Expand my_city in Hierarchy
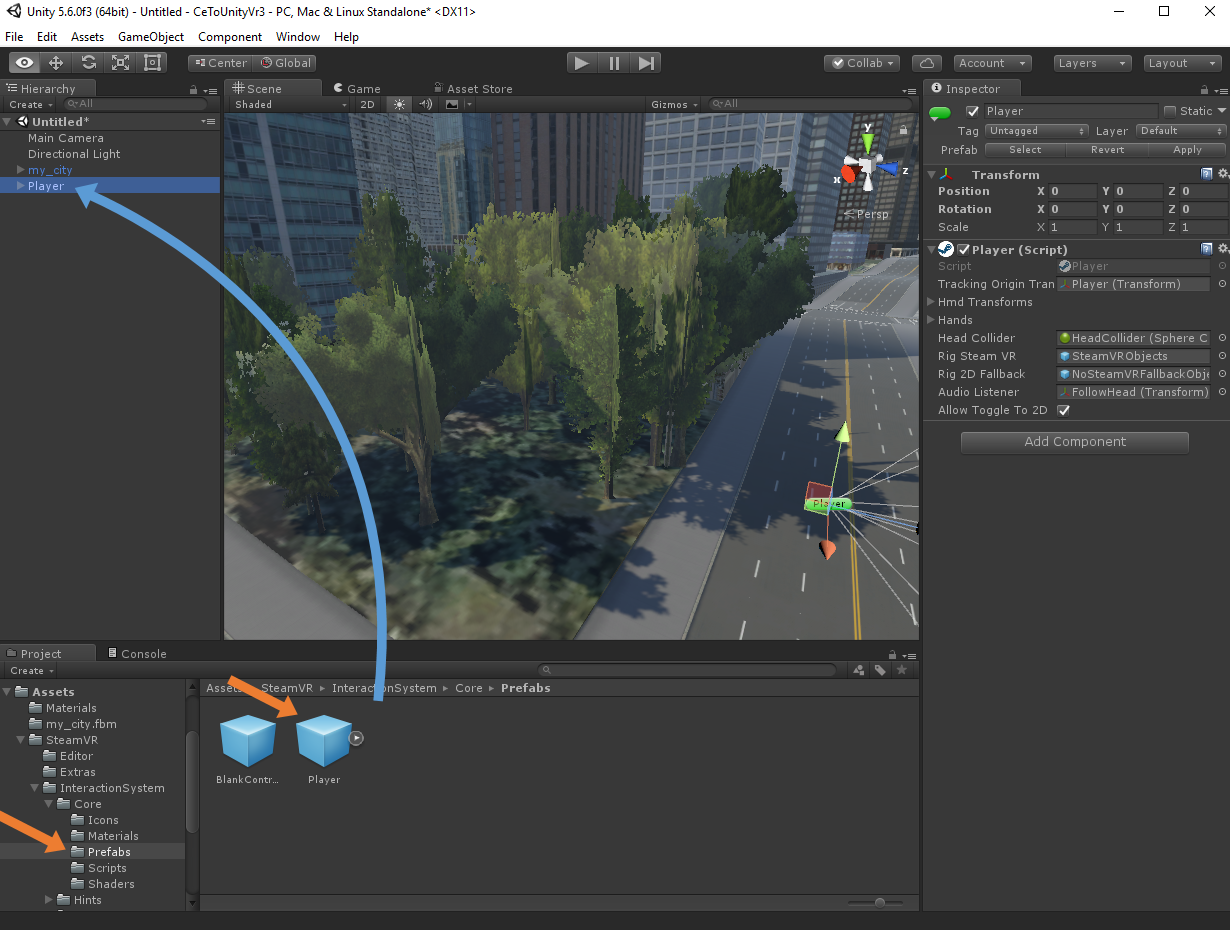 21,170
